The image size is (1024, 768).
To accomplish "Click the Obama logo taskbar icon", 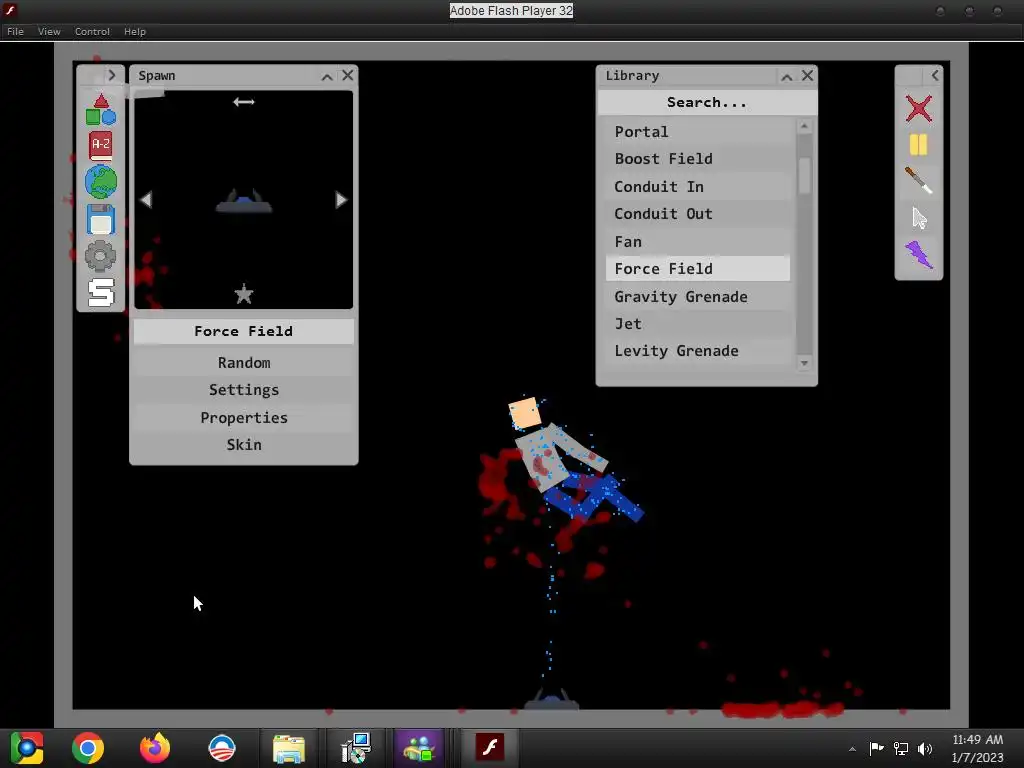I will point(222,748).
